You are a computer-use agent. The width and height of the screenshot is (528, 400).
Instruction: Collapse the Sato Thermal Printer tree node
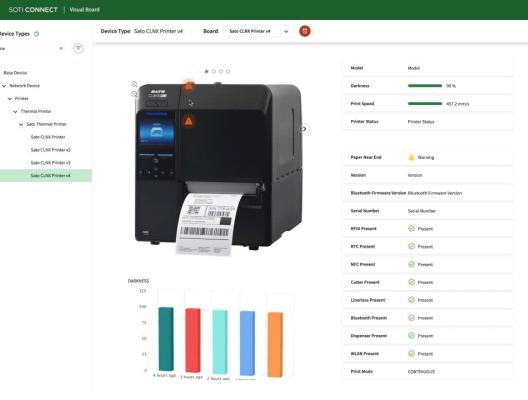pyautogui.click(x=21, y=124)
